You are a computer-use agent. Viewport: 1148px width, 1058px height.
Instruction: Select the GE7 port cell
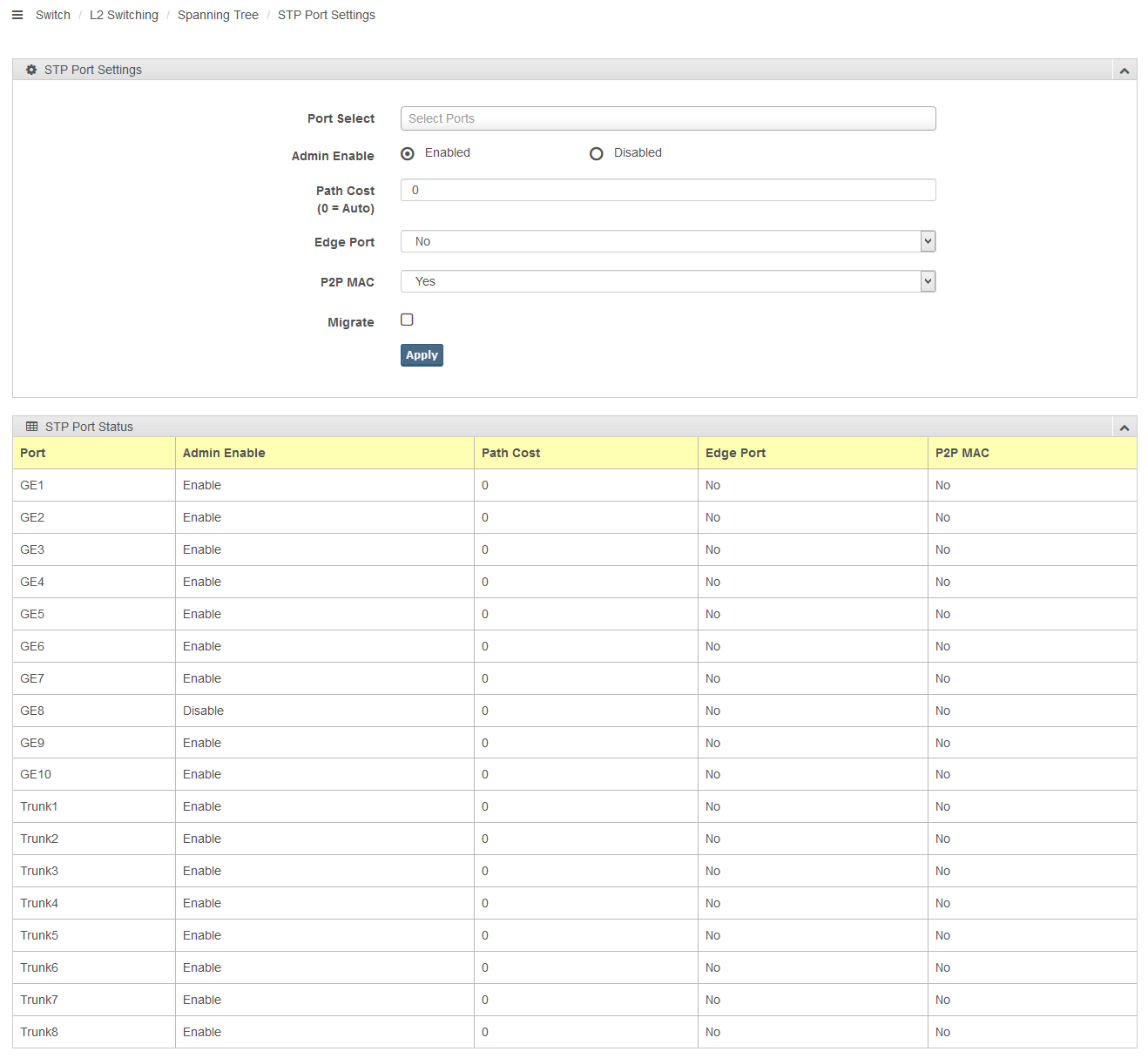(x=94, y=678)
